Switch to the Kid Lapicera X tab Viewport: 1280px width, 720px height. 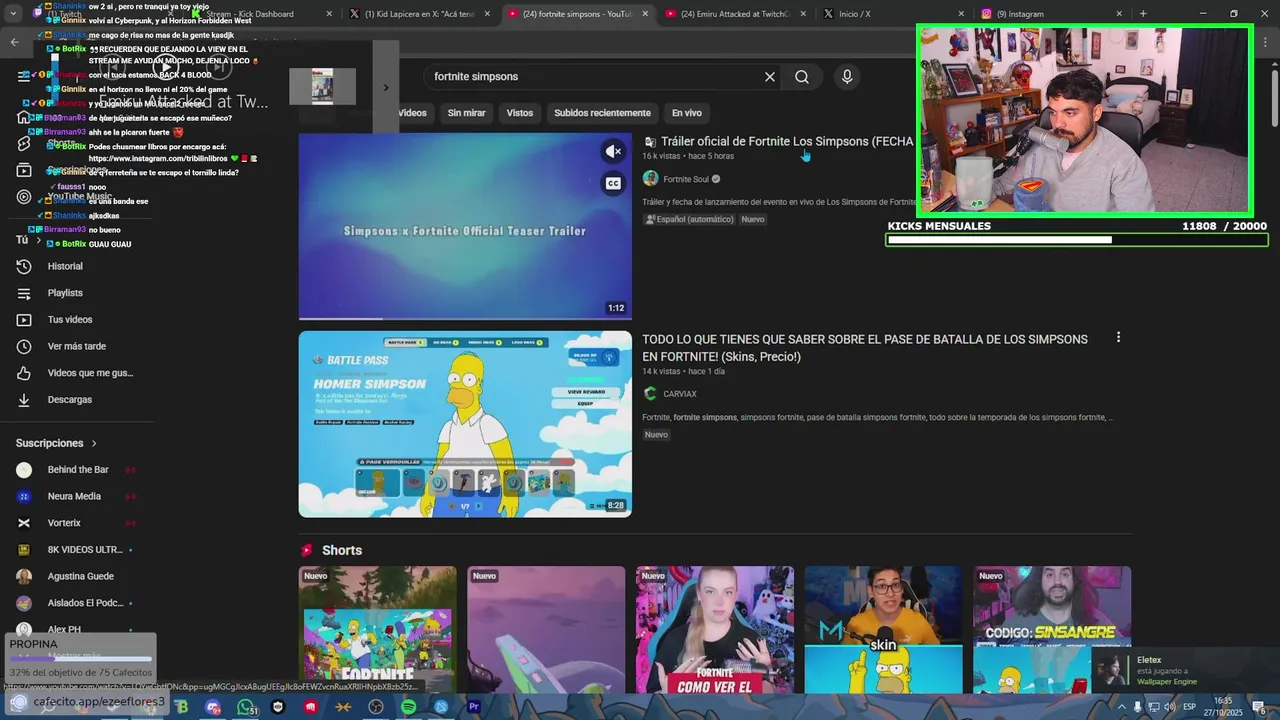[419, 14]
